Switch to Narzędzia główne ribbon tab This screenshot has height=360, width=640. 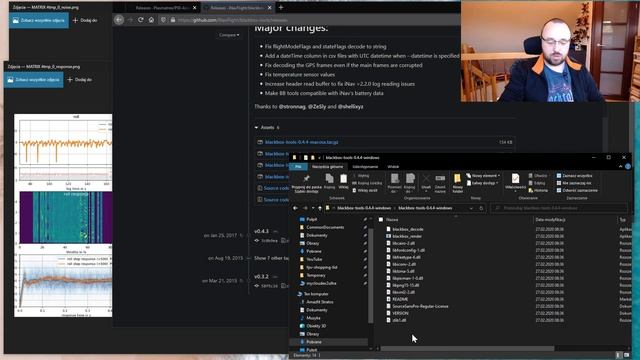click(x=327, y=167)
